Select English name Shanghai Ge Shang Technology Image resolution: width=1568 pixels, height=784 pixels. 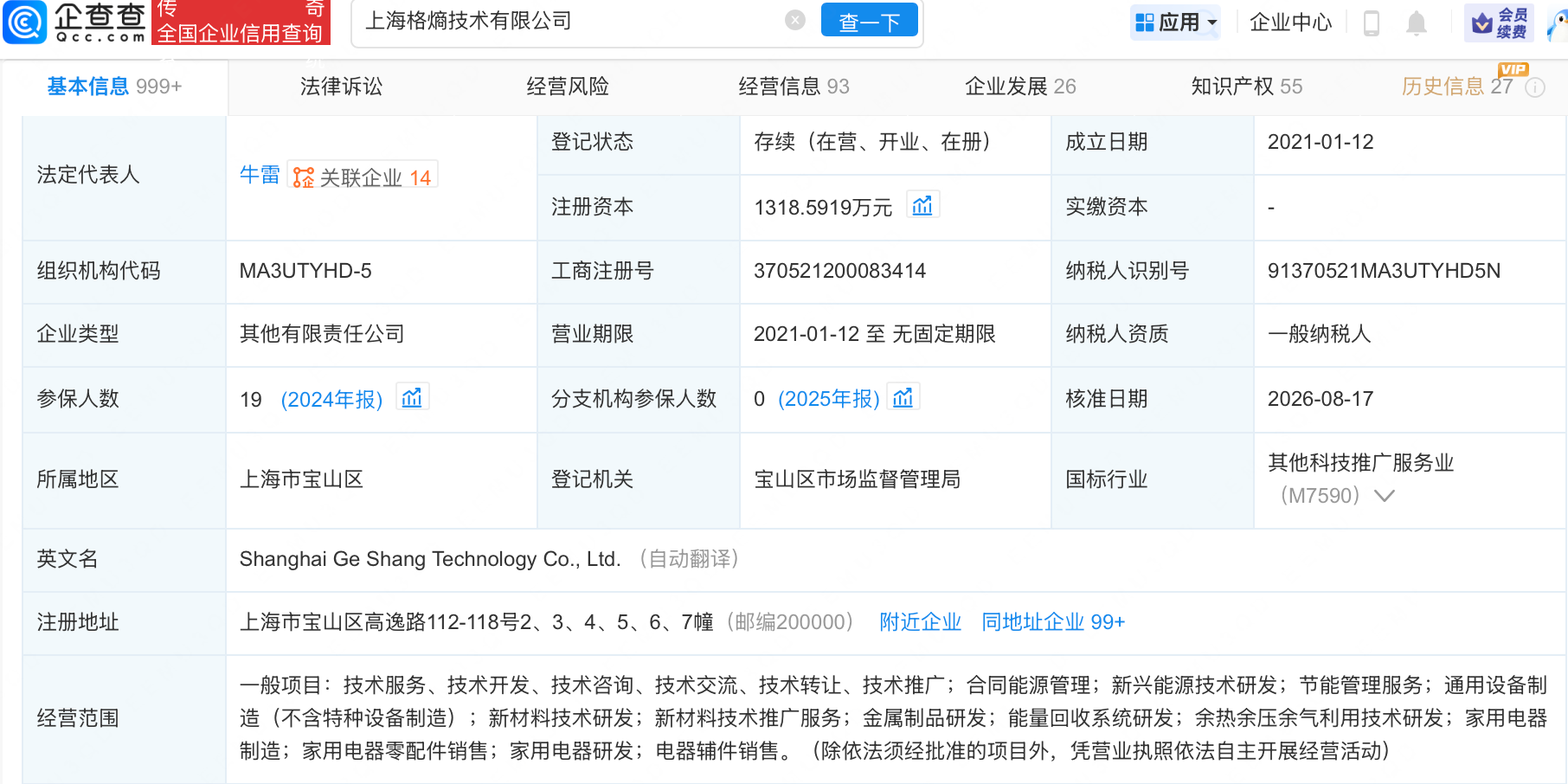coord(430,559)
